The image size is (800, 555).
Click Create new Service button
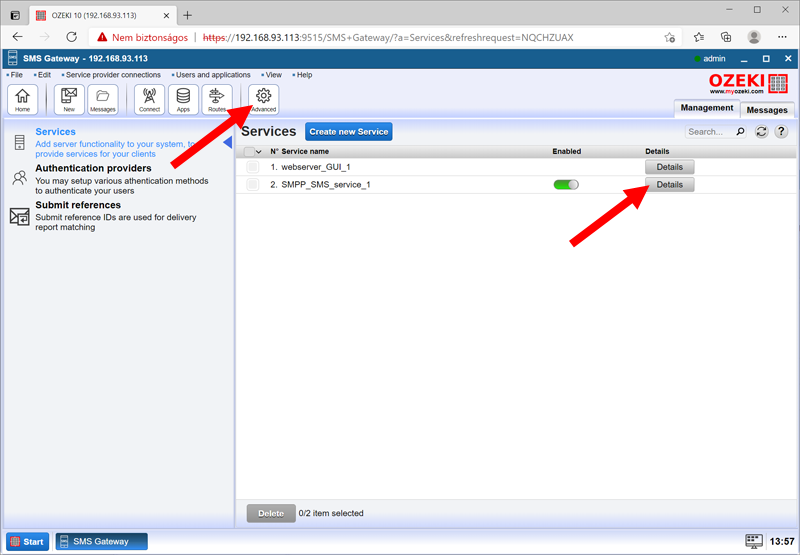348,132
